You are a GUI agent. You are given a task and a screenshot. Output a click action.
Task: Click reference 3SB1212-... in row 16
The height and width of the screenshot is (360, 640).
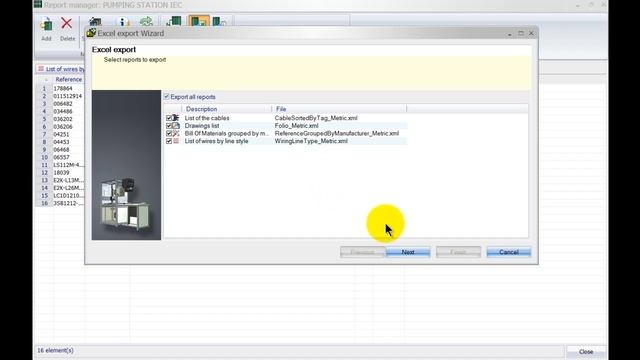click(x=68, y=203)
